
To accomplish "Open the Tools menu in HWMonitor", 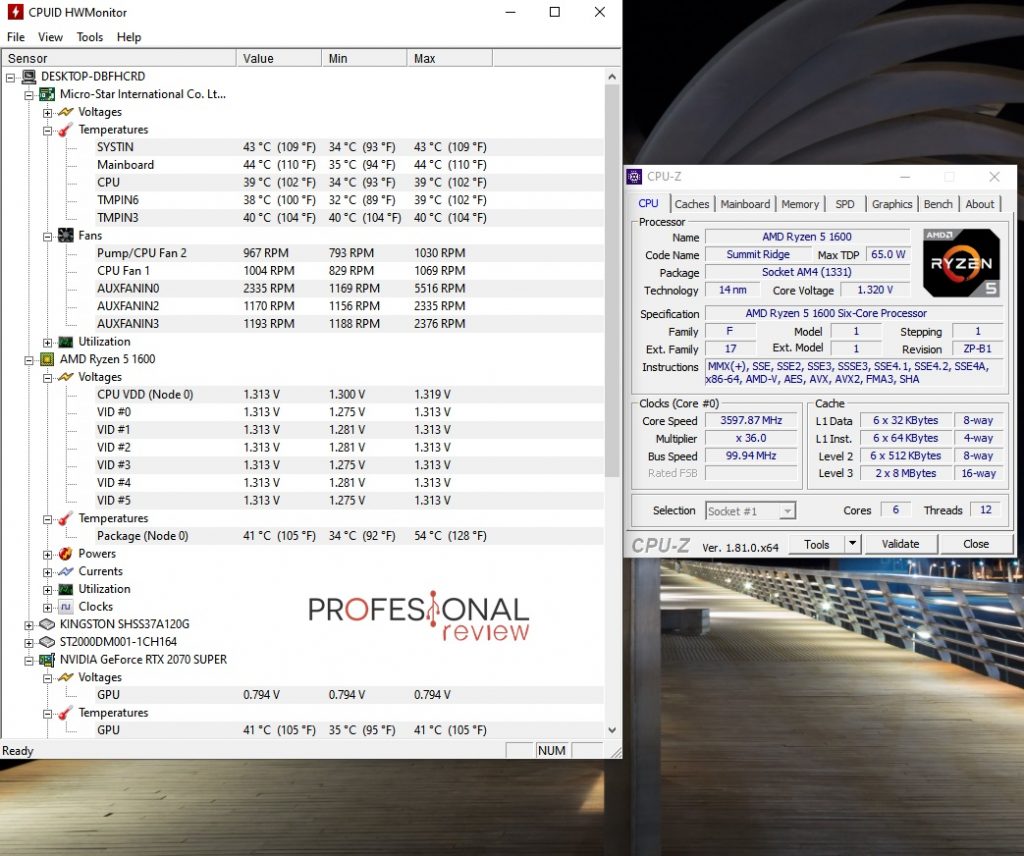I will pyautogui.click(x=89, y=37).
